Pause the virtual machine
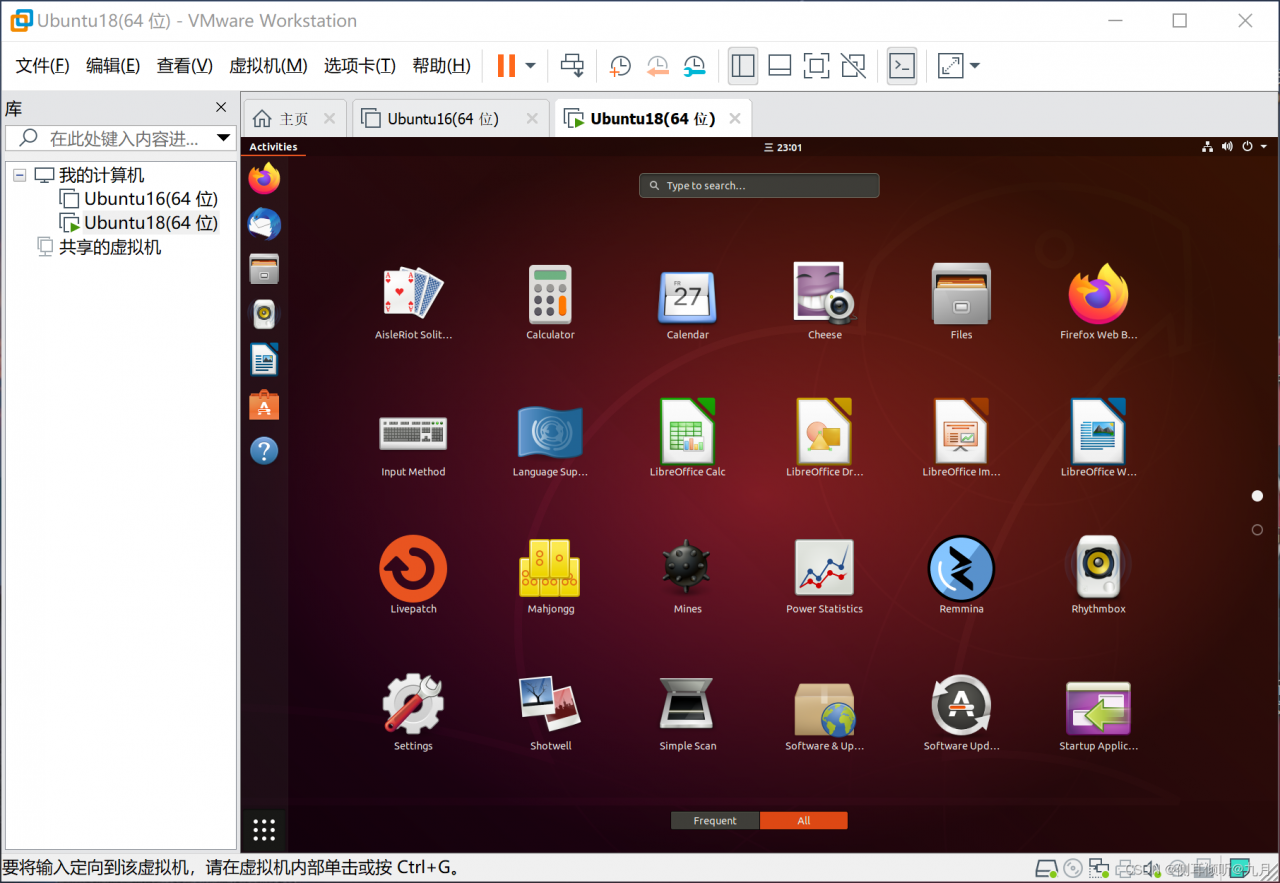1280x883 pixels. [506, 66]
